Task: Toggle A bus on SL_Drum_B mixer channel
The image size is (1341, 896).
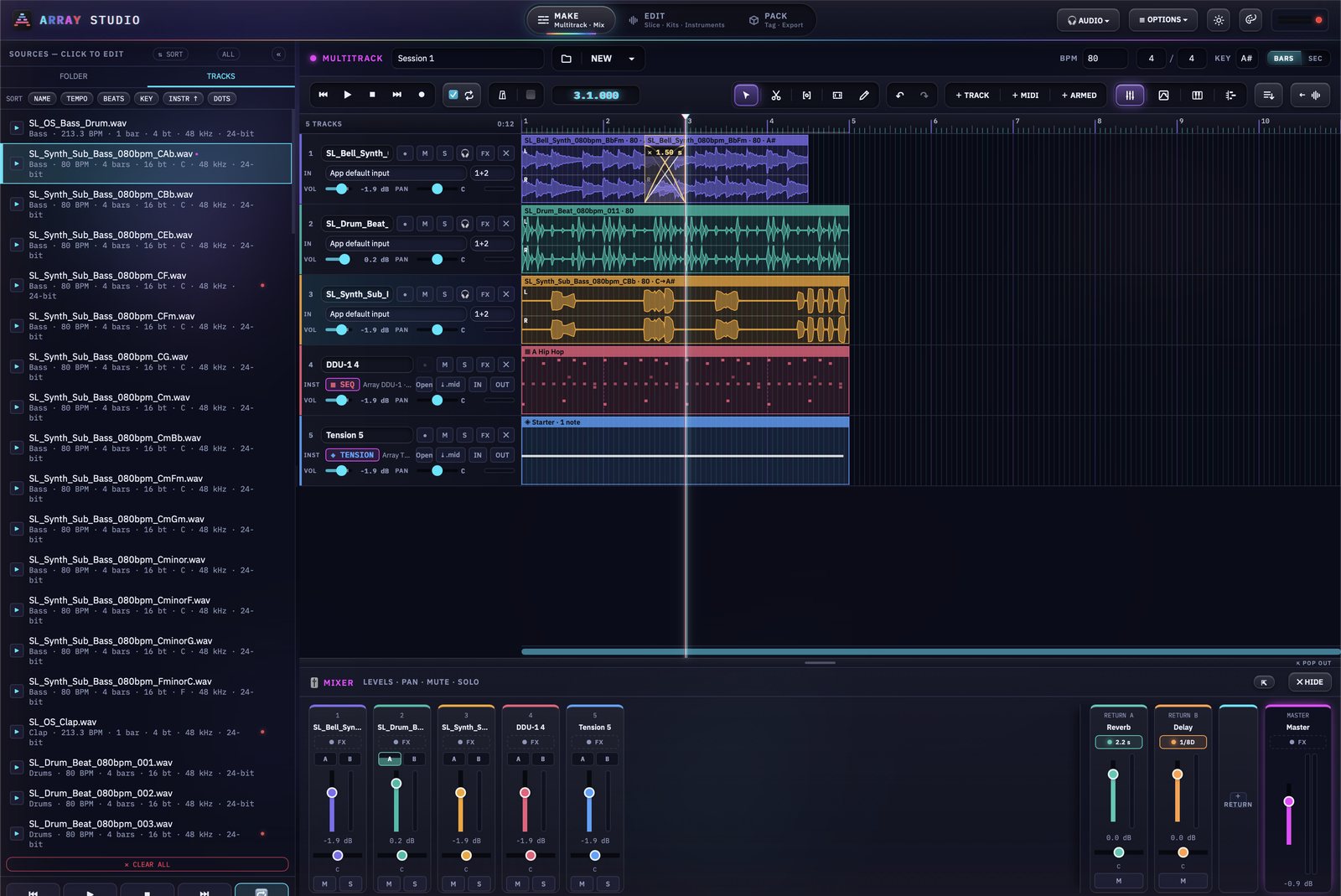Action: [x=390, y=759]
